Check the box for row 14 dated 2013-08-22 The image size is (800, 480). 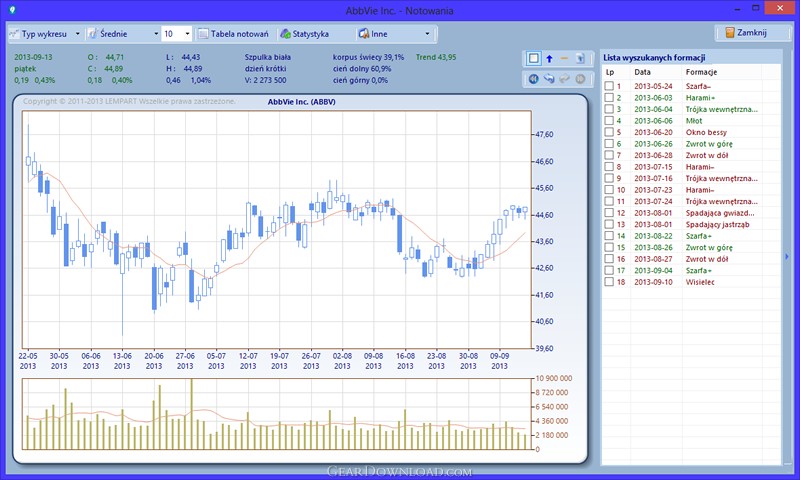[x=609, y=236]
